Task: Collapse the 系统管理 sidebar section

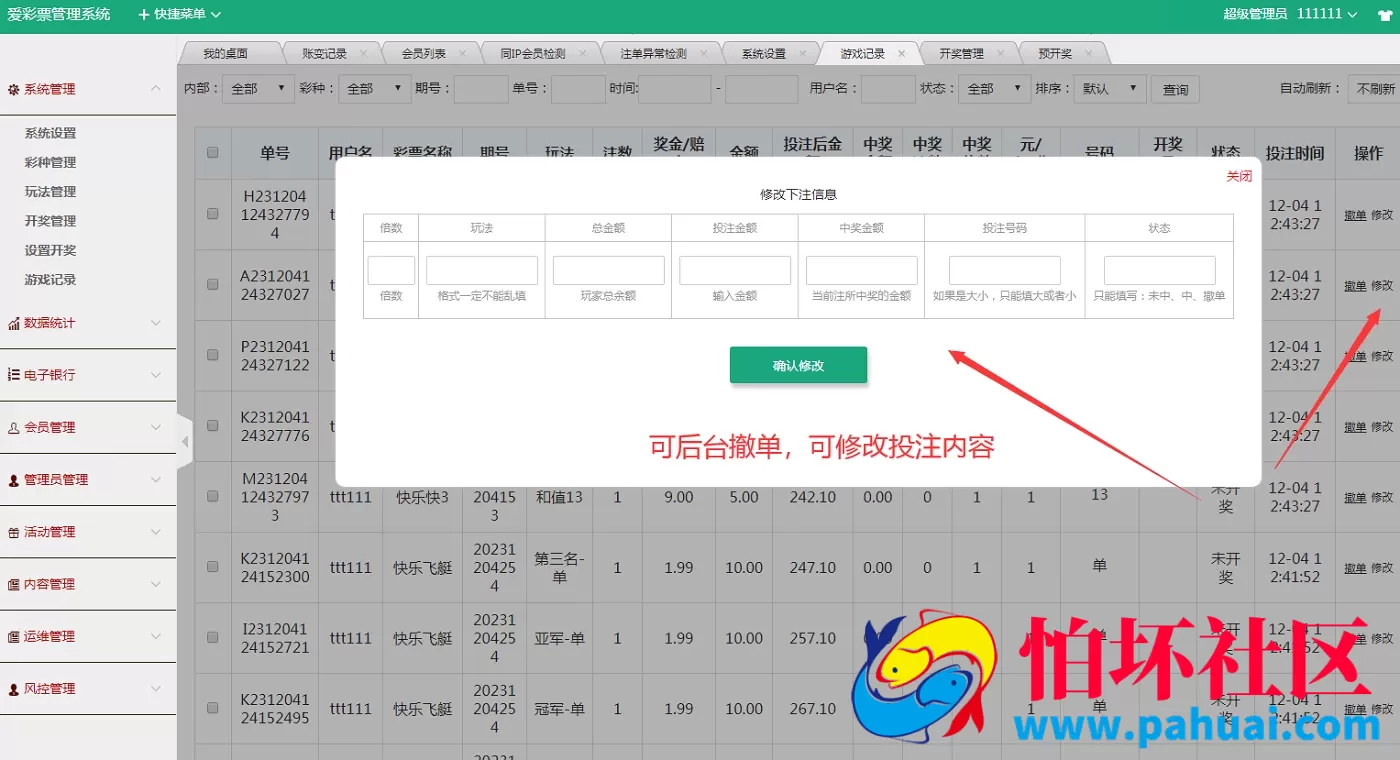Action: 87,89
